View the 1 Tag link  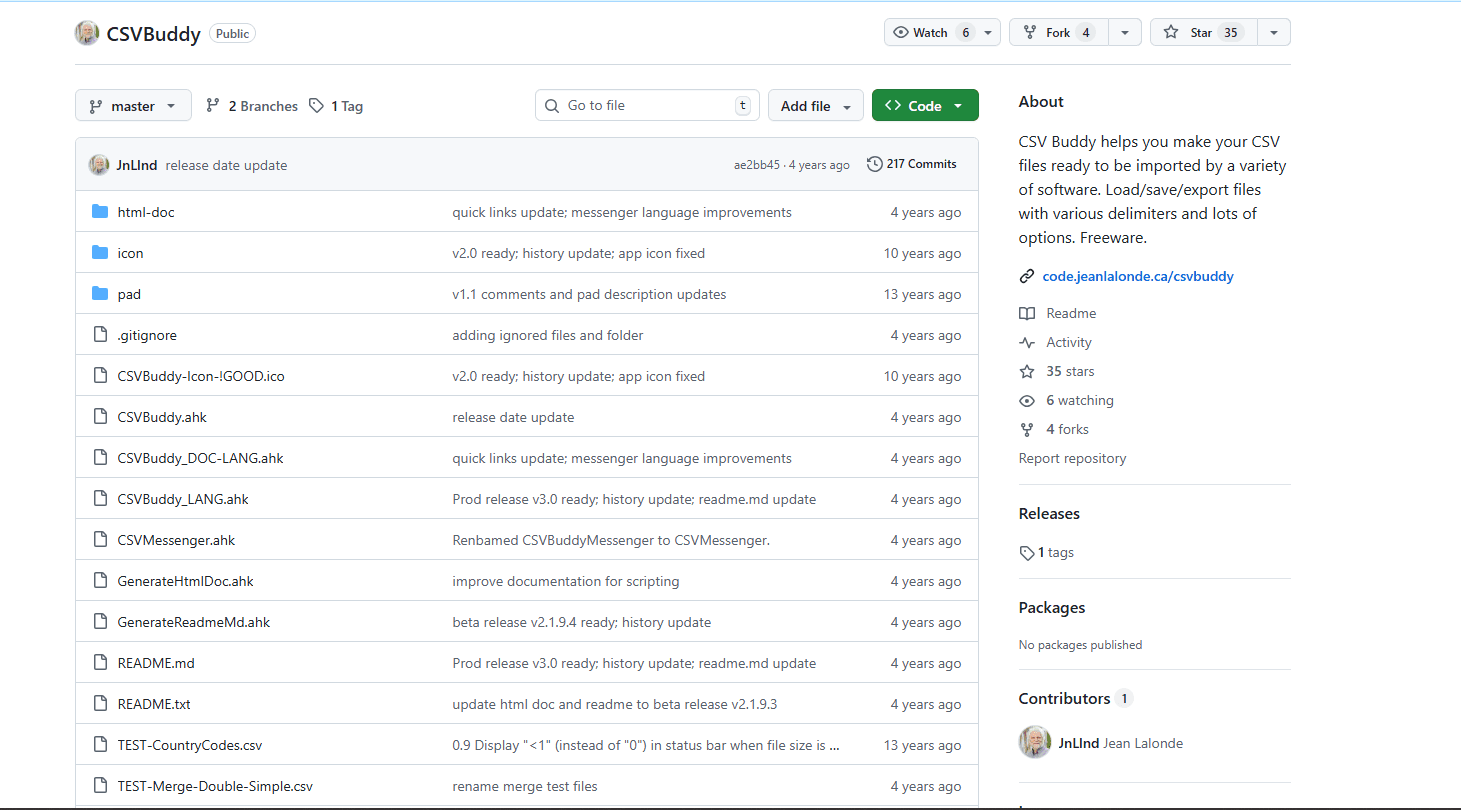336,106
